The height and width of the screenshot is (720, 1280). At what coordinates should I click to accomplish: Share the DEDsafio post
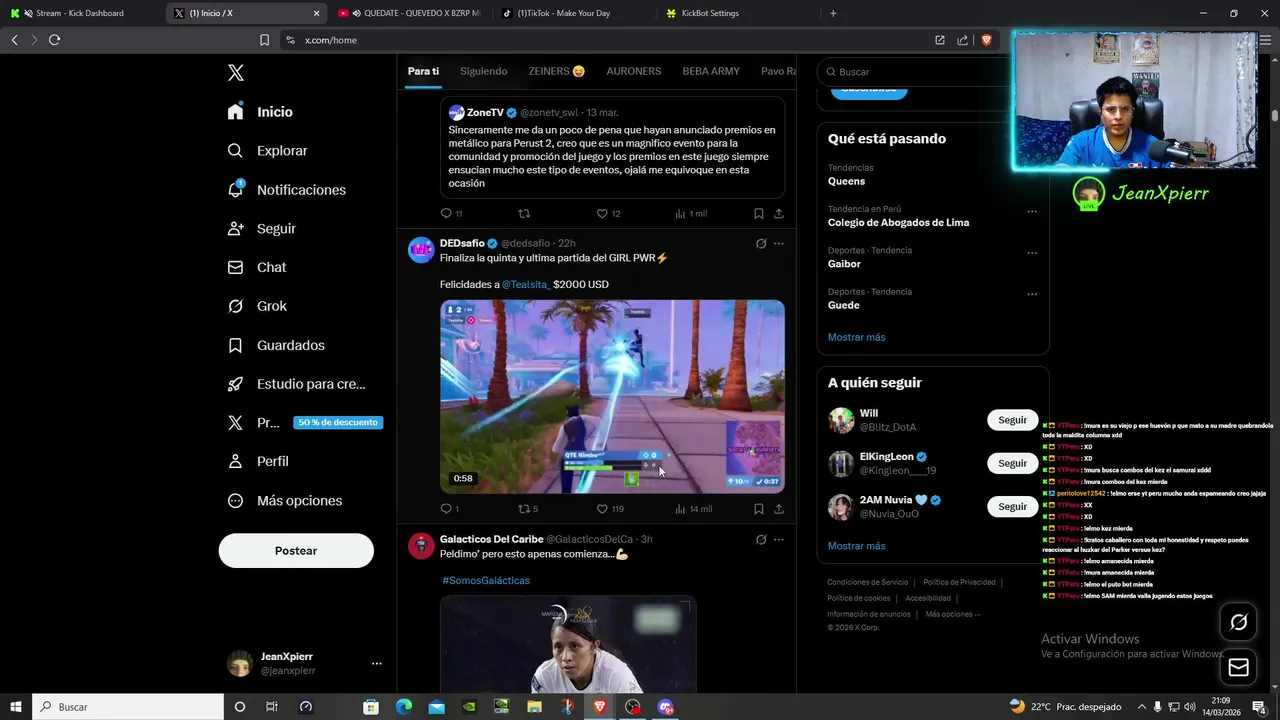(779, 509)
